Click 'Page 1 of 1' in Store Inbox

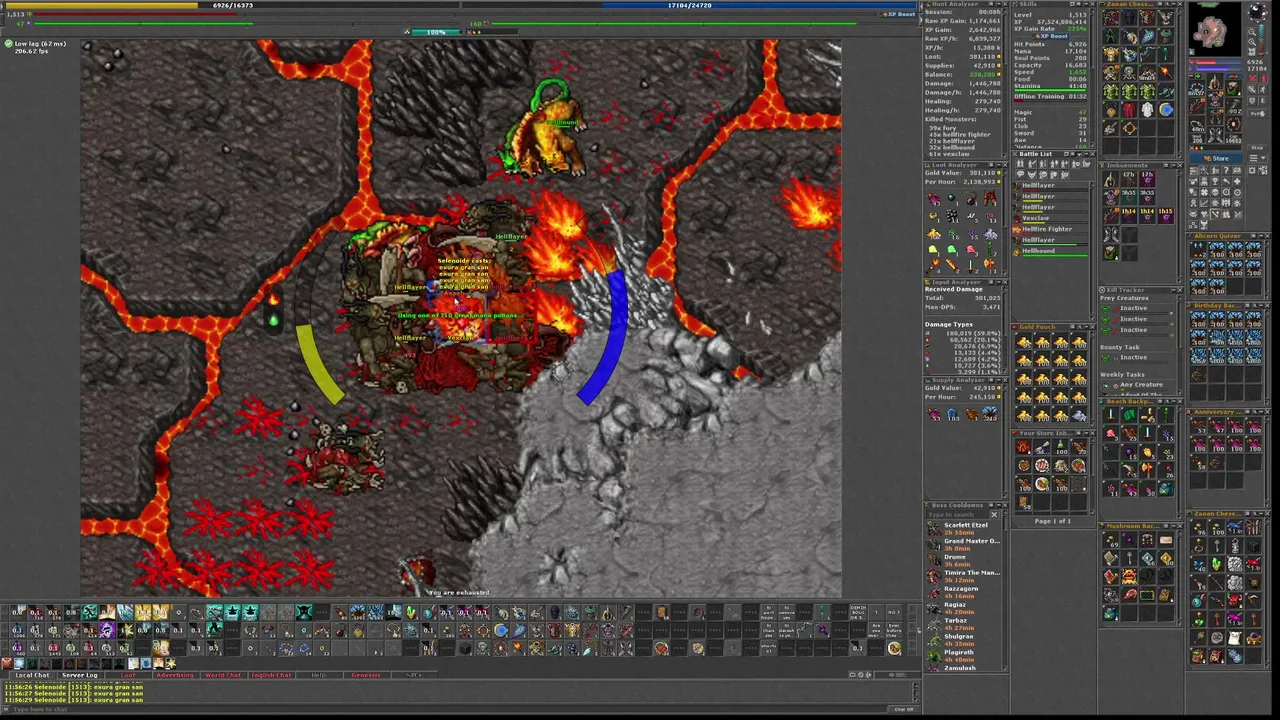(x=1053, y=522)
